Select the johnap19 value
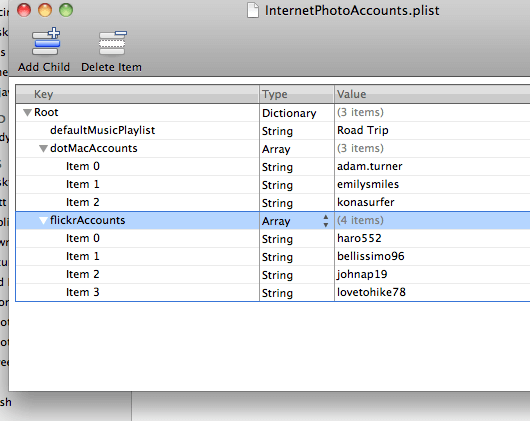530x421 pixels. tap(362, 274)
